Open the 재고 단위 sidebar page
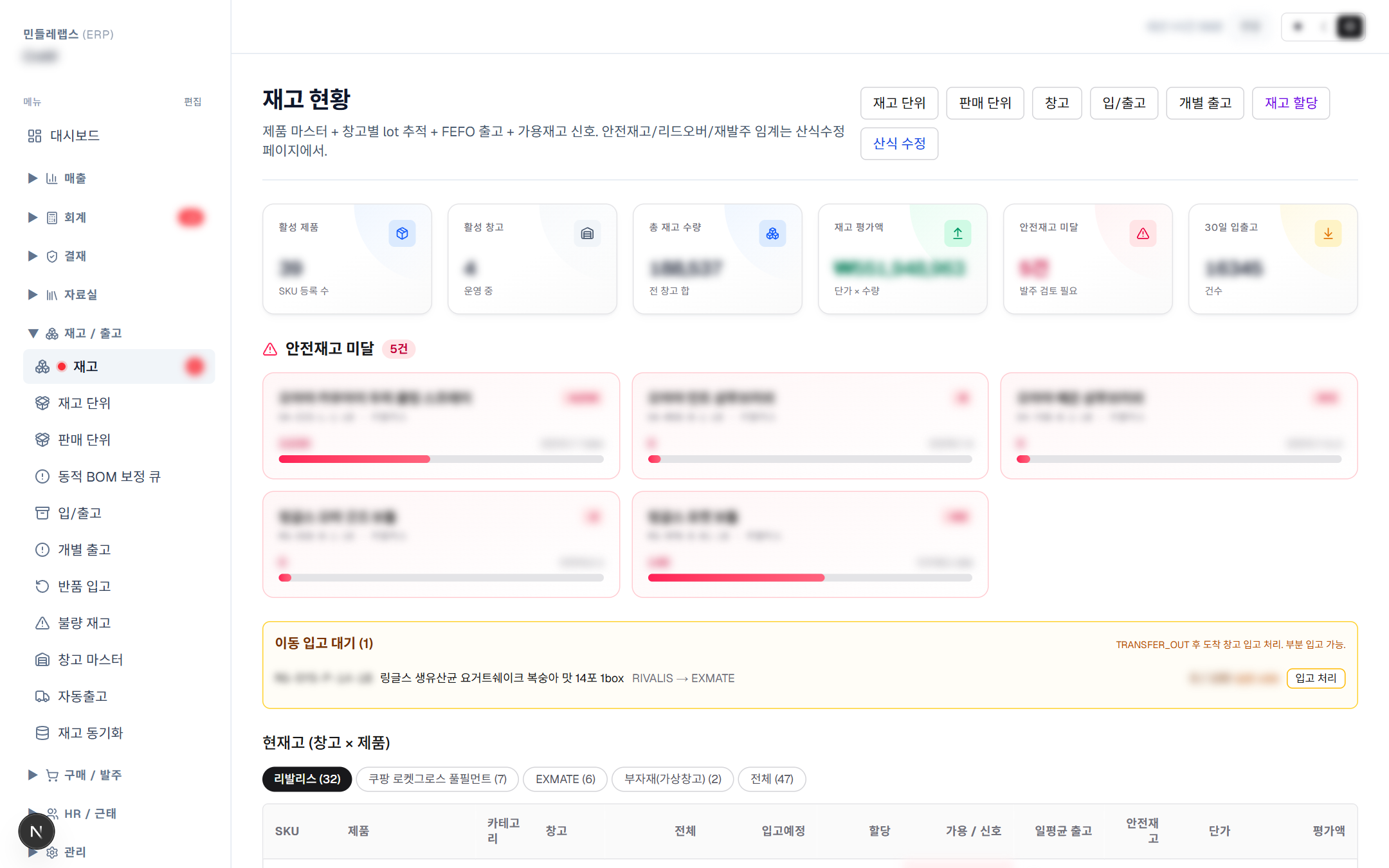1389x868 pixels. pyautogui.click(x=119, y=403)
